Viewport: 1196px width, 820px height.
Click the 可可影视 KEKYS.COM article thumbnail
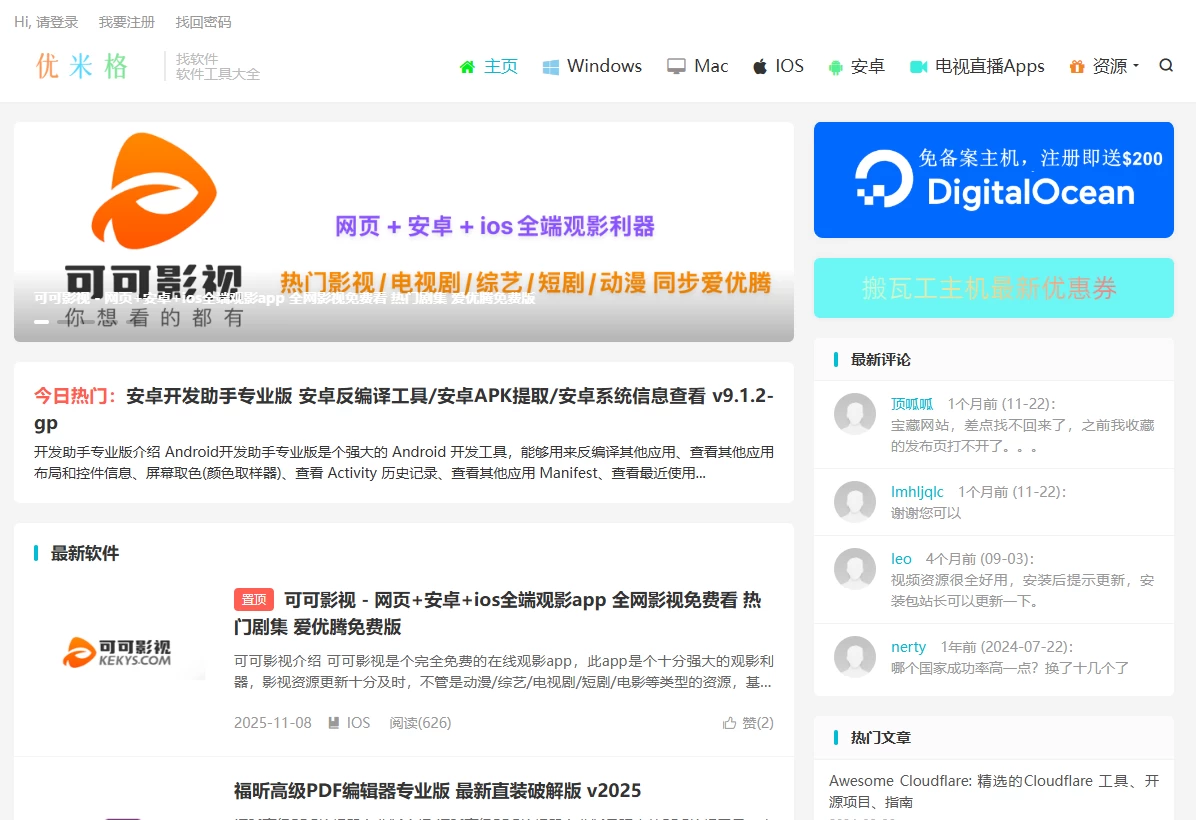coord(116,653)
